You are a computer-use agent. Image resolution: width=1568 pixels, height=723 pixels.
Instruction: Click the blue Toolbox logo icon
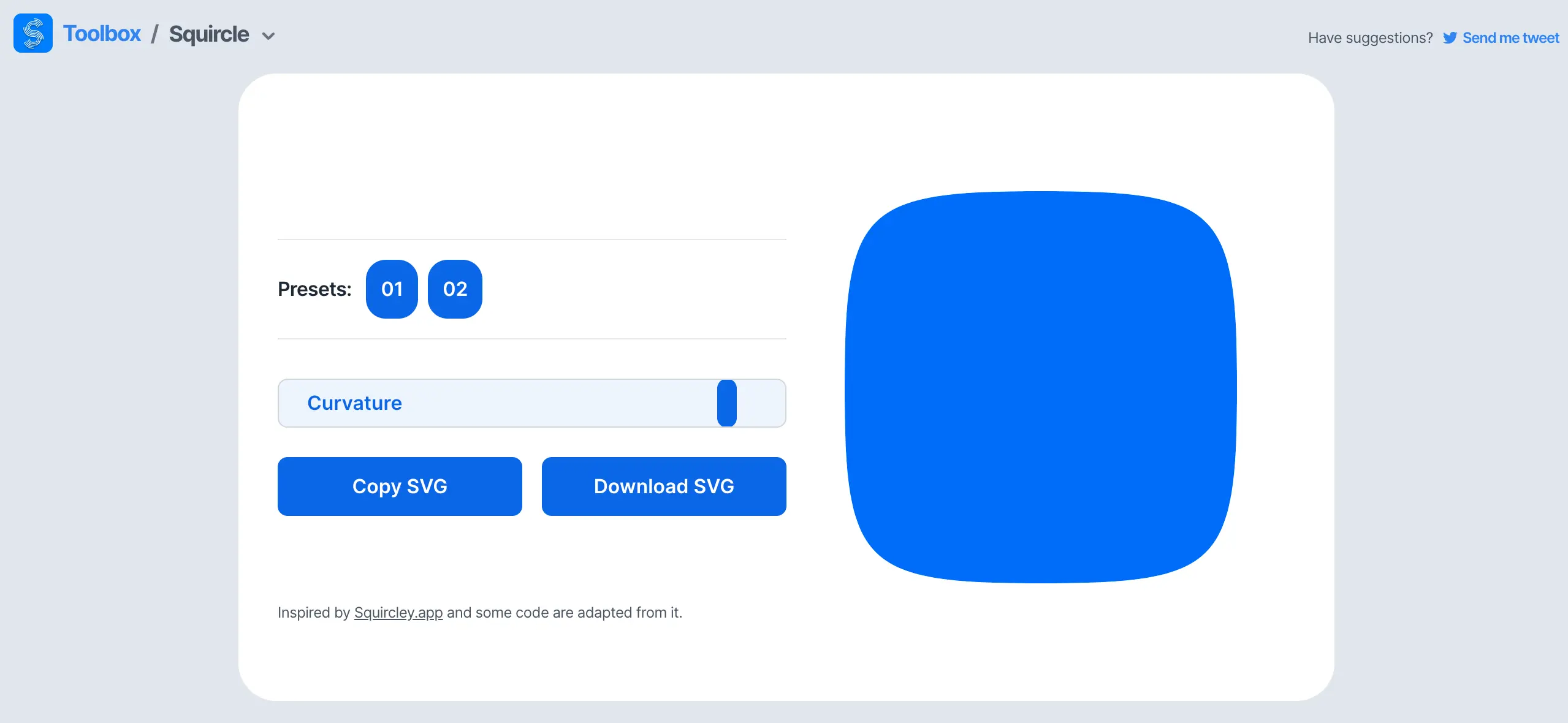(x=33, y=33)
